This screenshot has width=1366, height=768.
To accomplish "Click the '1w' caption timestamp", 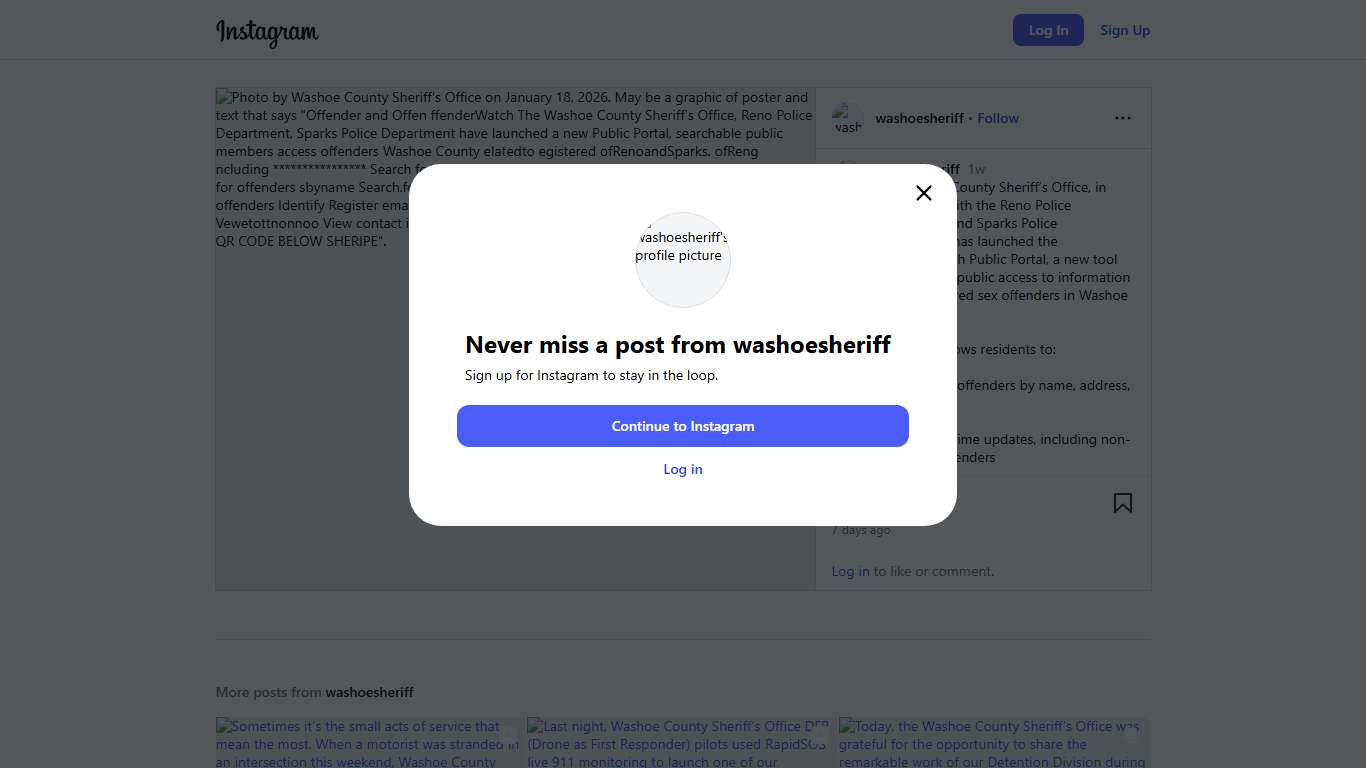I will pyautogui.click(x=976, y=169).
